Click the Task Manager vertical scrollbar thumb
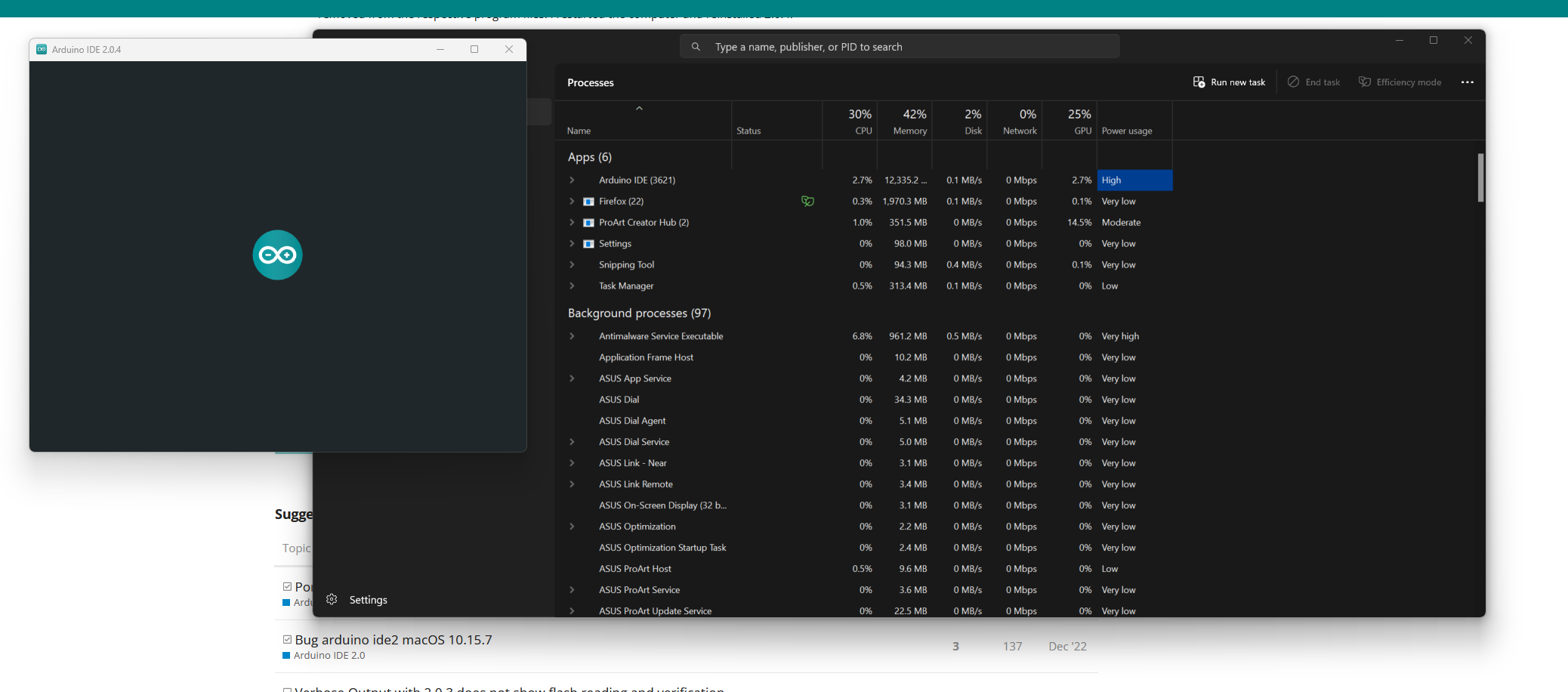Viewport: 1568px width, 692px height. 1480,178
